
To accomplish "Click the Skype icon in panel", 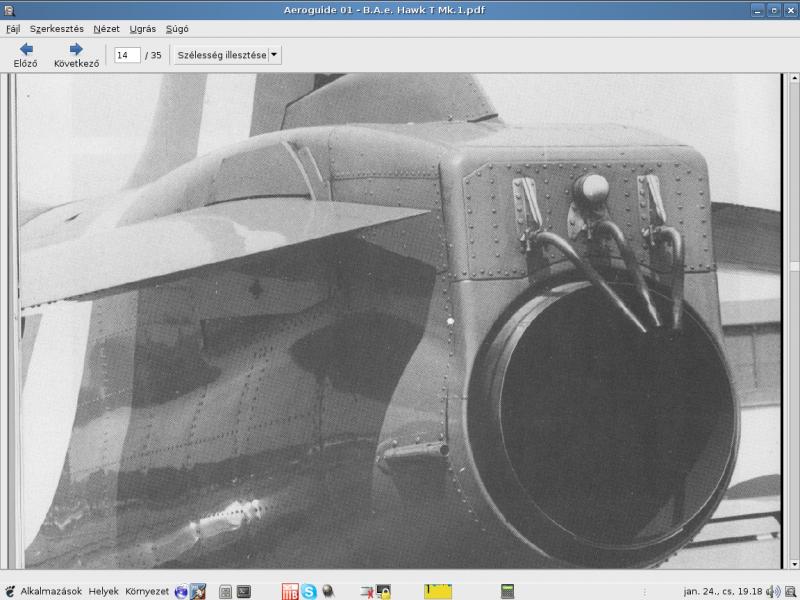I will [x=309, y=591].
